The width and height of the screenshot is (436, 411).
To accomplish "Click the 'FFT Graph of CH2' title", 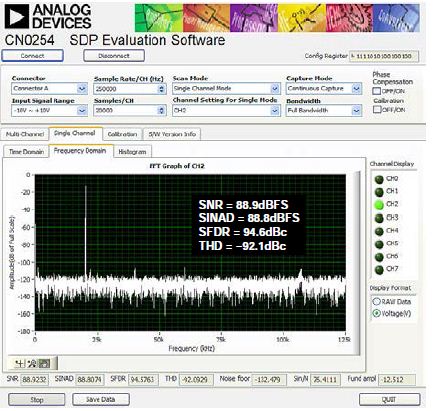I will pos(177,166).
